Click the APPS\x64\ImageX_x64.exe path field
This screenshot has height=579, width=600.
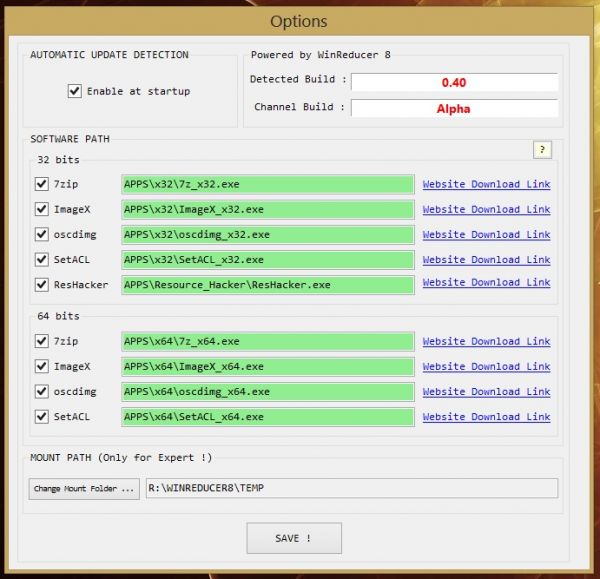click(x=268, y=367)
